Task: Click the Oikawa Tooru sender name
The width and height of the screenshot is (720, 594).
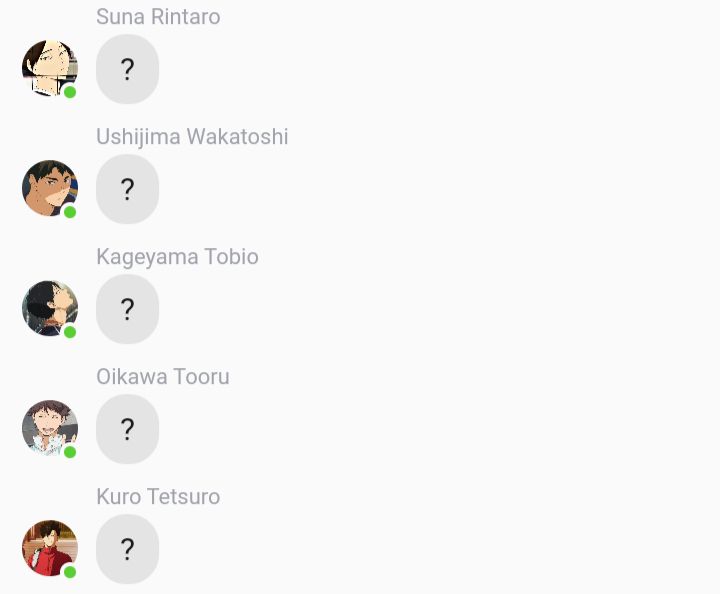Action: (x=163, y=376)
